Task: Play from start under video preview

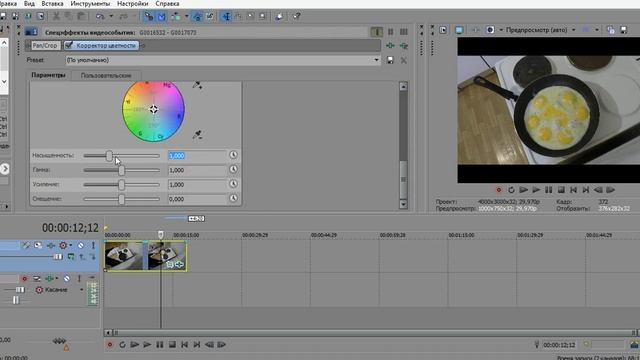Action: (x=524, y=190)
